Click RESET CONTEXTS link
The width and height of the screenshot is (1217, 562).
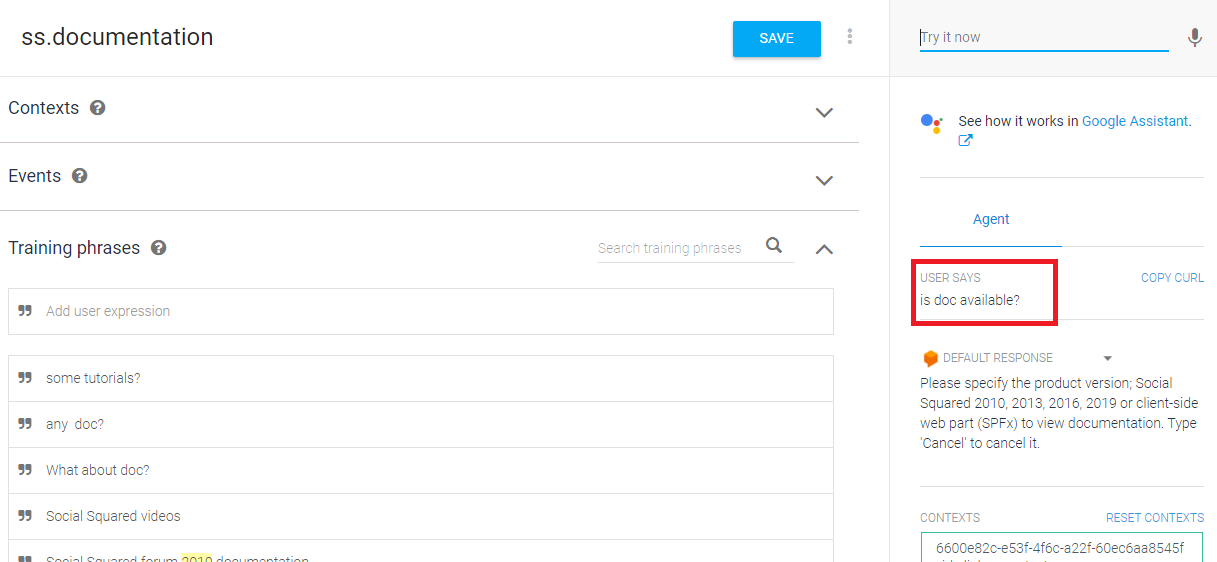click(x=1154, y=518)
